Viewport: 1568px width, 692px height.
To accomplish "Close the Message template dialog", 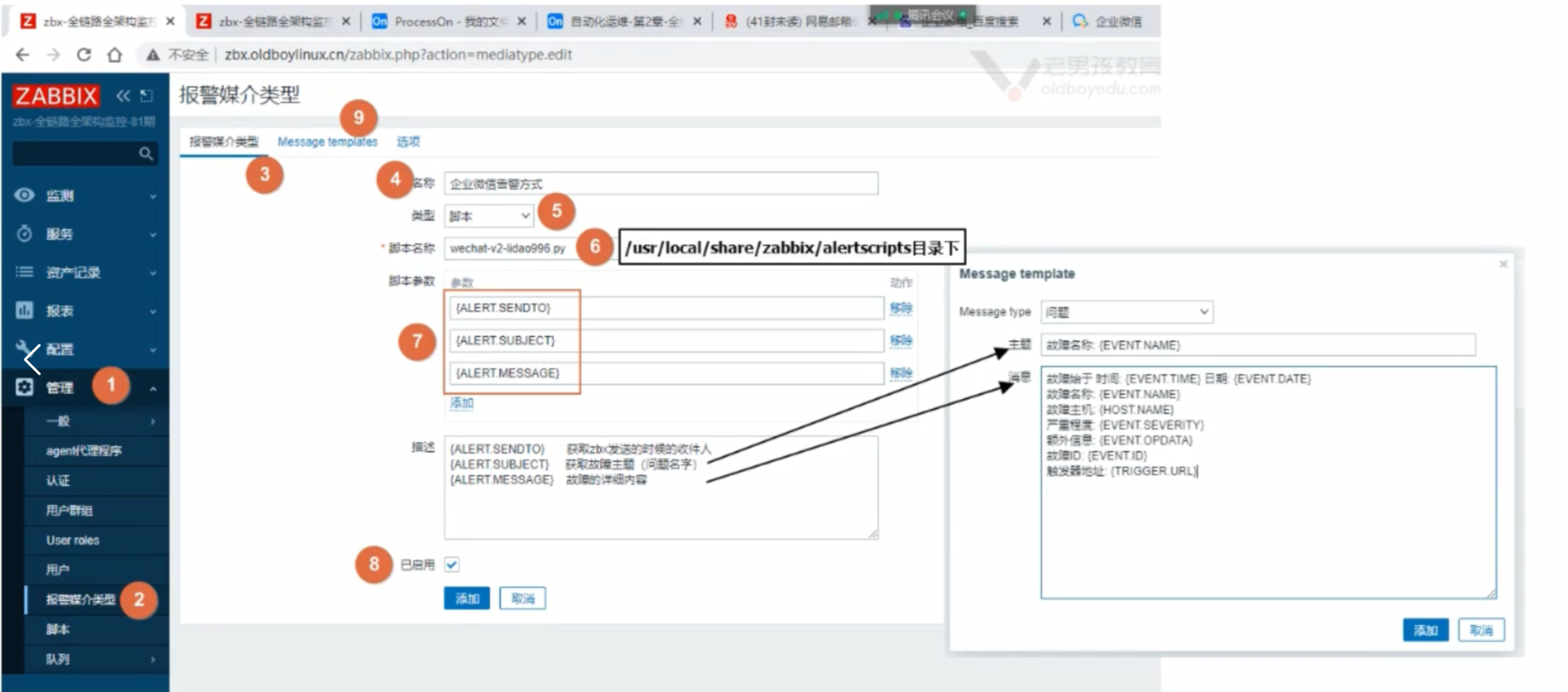I will coord(1503,264).
